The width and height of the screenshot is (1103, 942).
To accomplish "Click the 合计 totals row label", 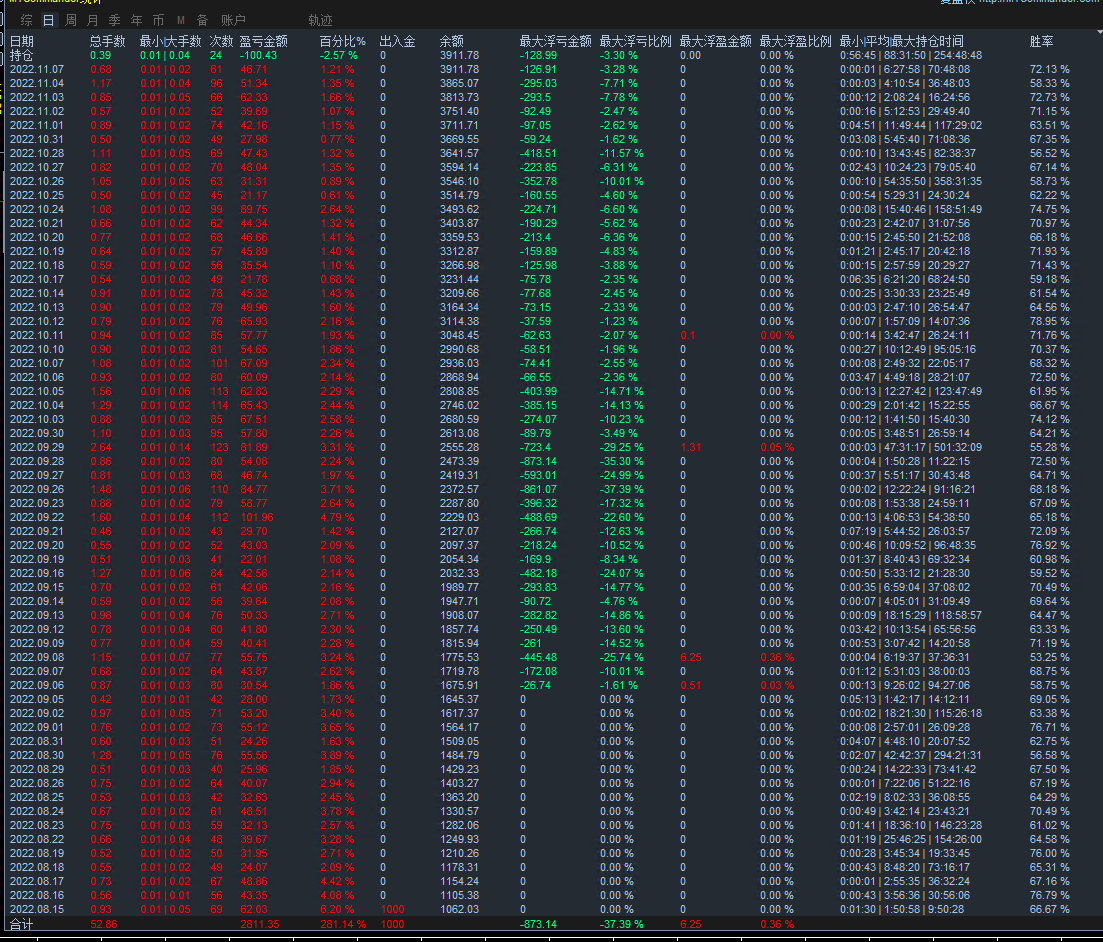I will pyautogui.click(x=22, y=924).
